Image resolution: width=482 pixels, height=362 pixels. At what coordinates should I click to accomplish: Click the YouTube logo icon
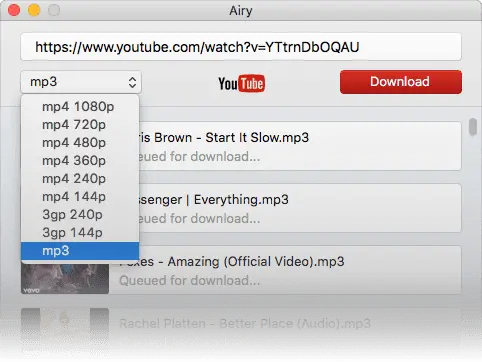pyautogui.click(x=242, y=83)
